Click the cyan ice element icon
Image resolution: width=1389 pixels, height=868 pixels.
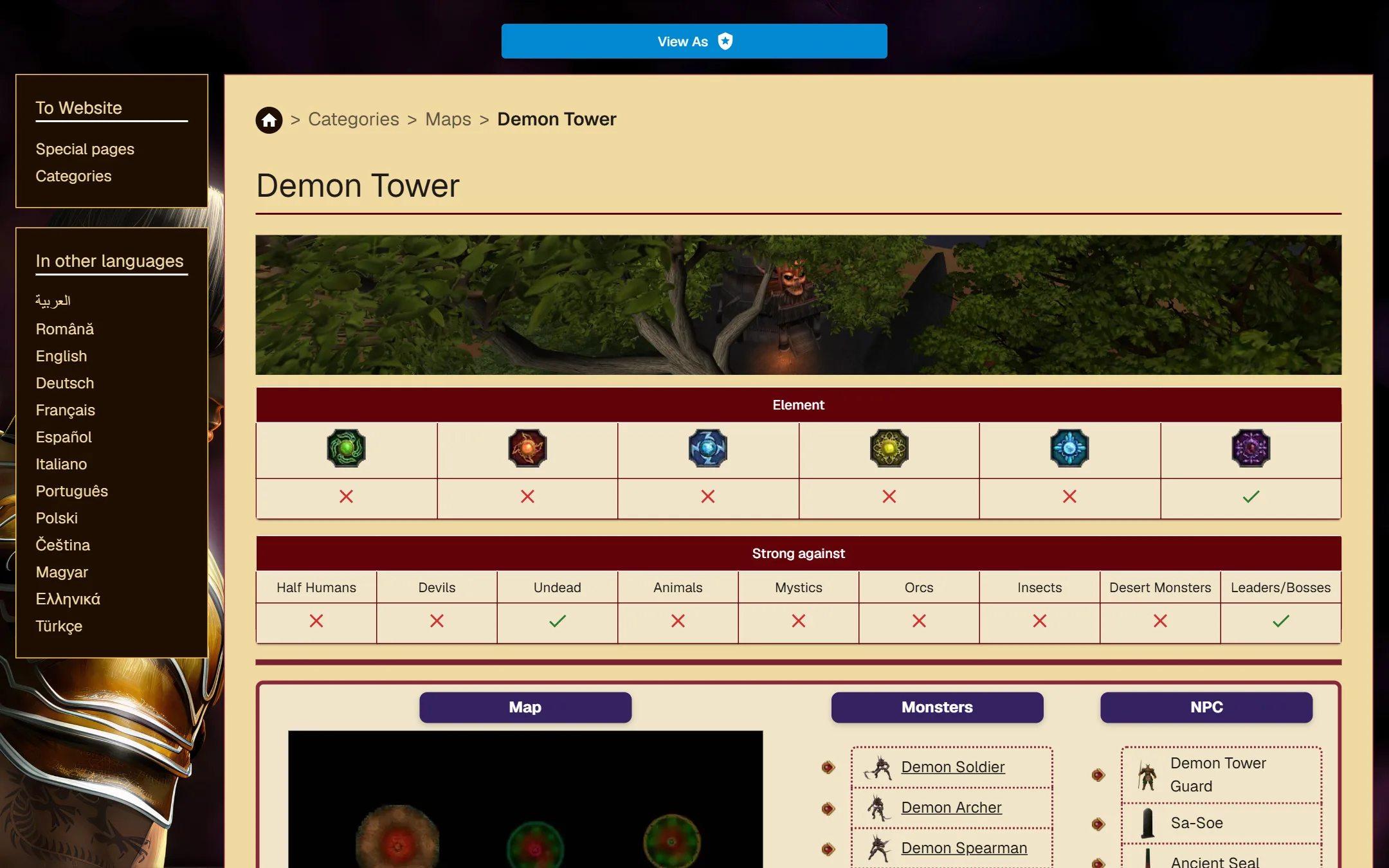(1070, 448)
